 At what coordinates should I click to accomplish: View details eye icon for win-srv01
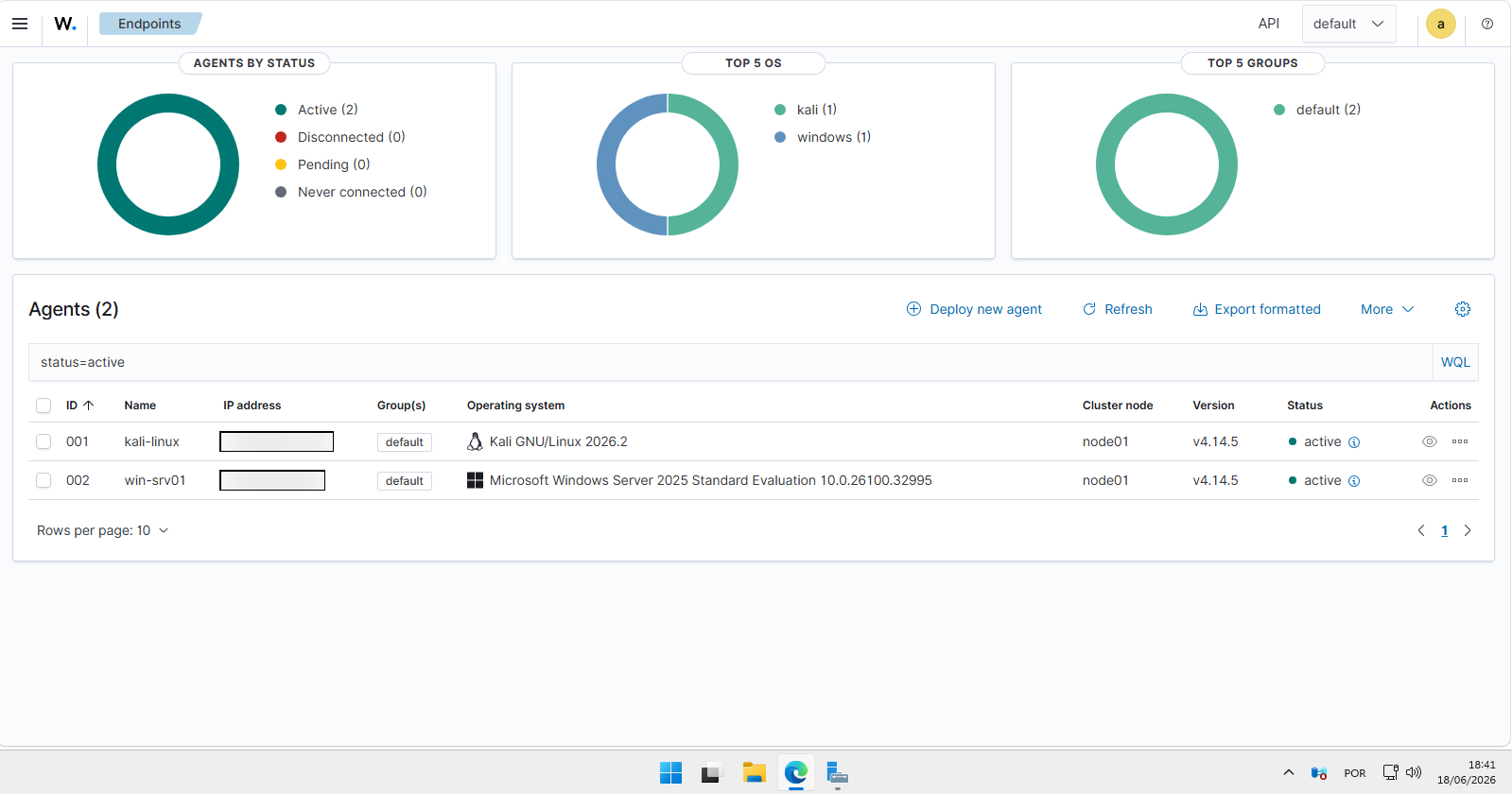[x=1430, y=480]
